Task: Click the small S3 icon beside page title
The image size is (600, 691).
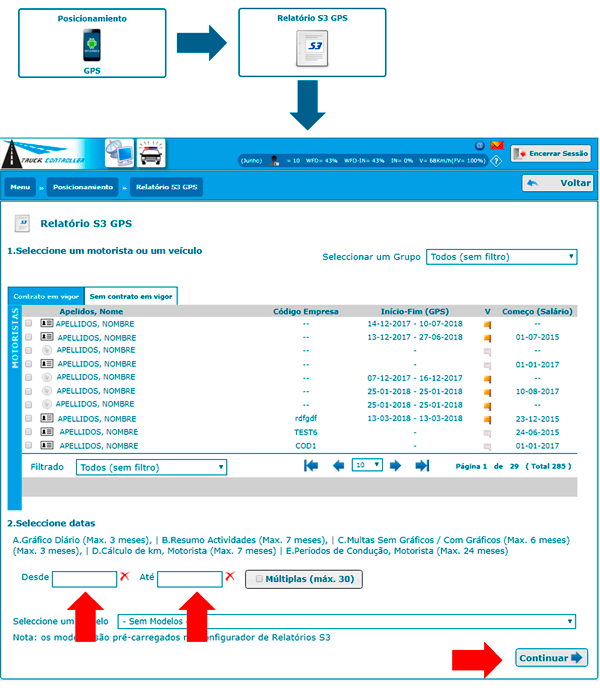Action: pos(22,223)
